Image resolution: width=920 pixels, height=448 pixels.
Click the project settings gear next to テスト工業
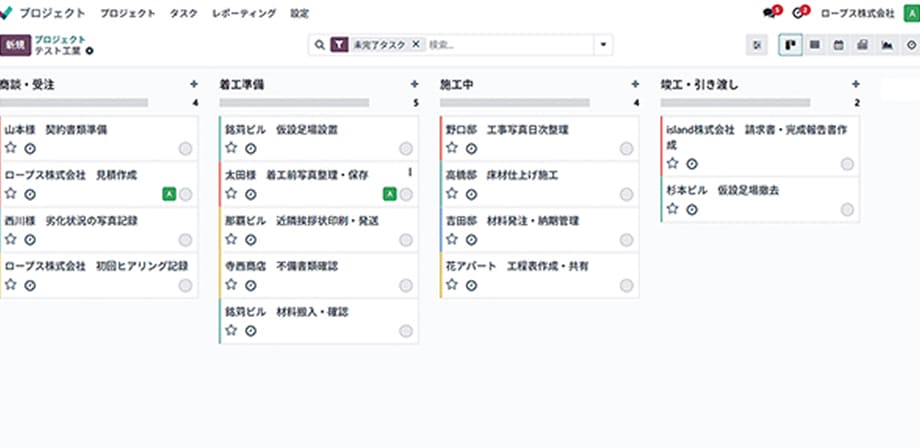89,51
